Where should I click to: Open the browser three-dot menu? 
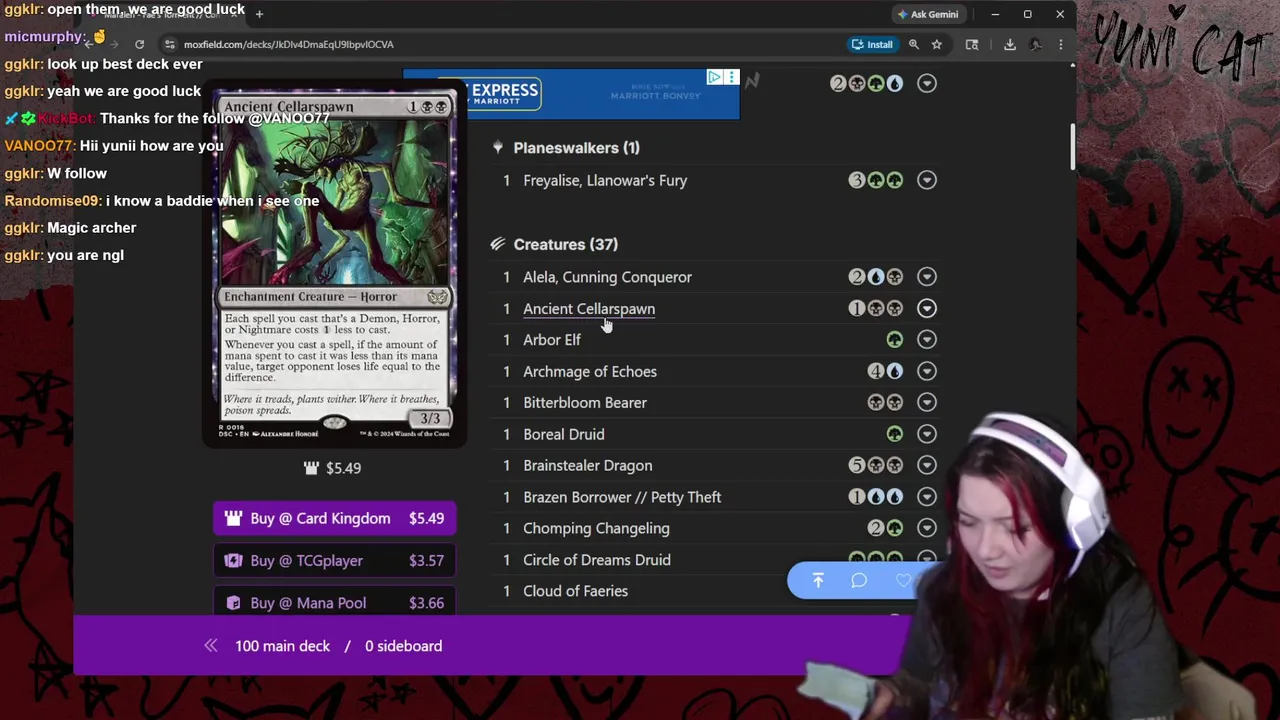click(x=1061, y=44)
